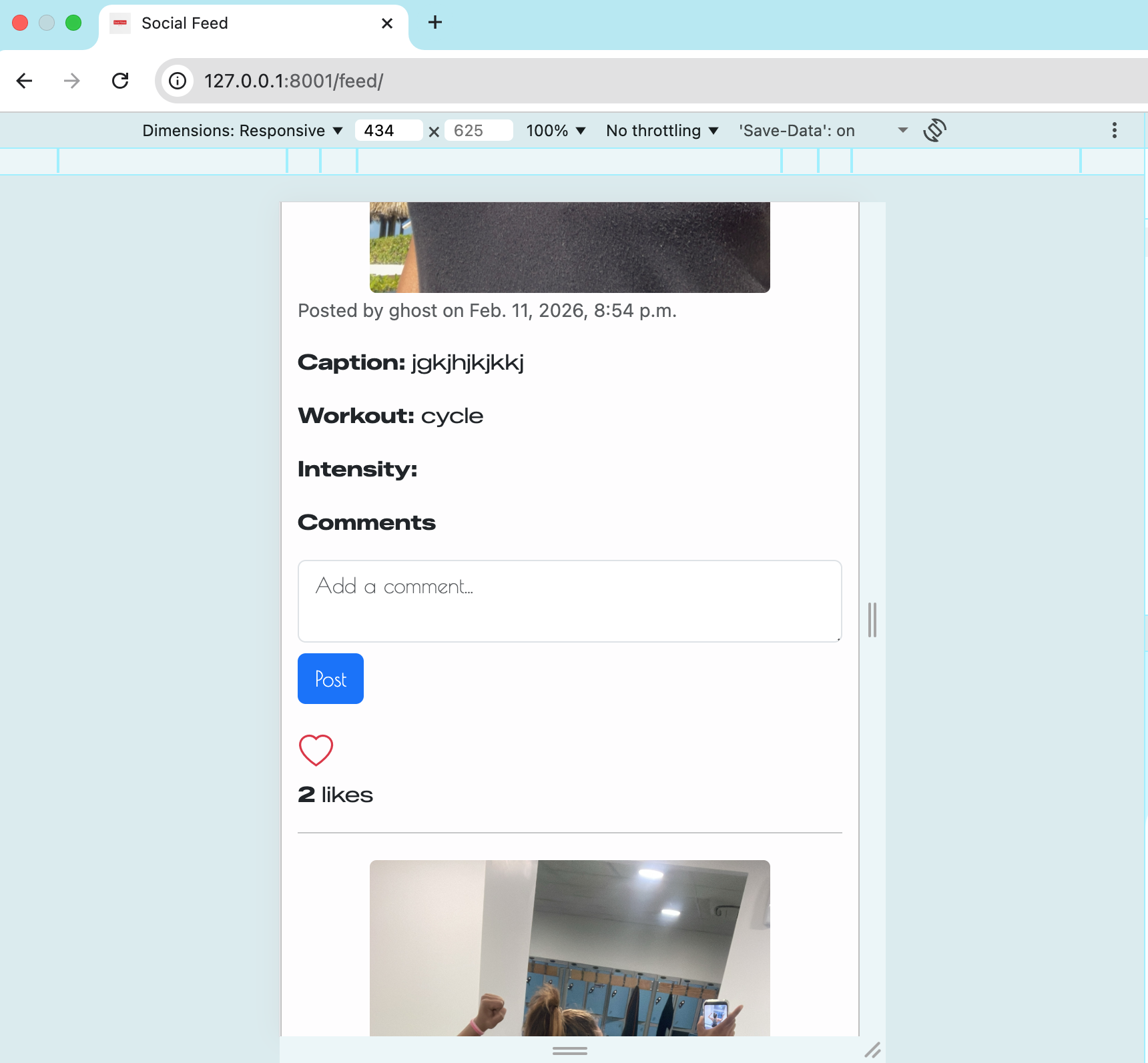Click the red heart like icon
The width and height of the screenshot is (1148, 1063).
click(316, 749)
